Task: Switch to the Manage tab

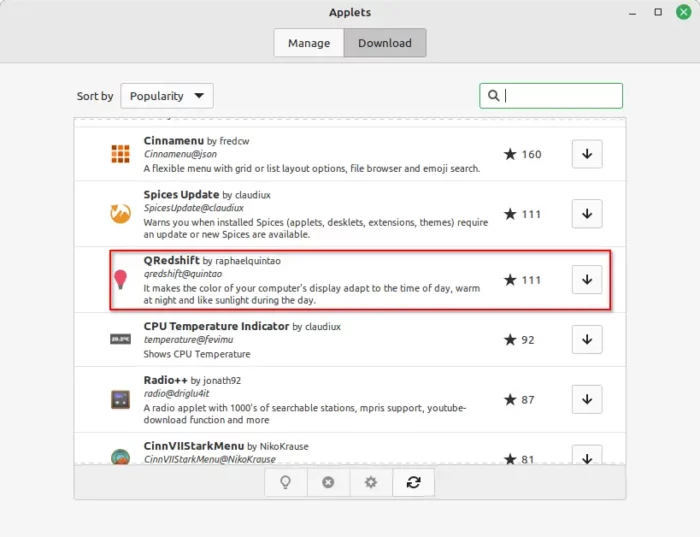Action: (x=309, y=43)
